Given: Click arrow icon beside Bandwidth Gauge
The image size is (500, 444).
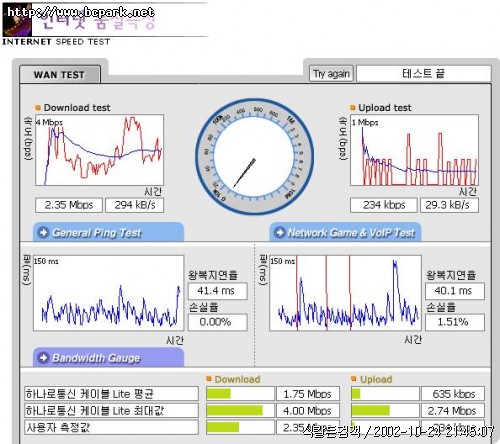Looking at the screenshot, I should [43, 358].
